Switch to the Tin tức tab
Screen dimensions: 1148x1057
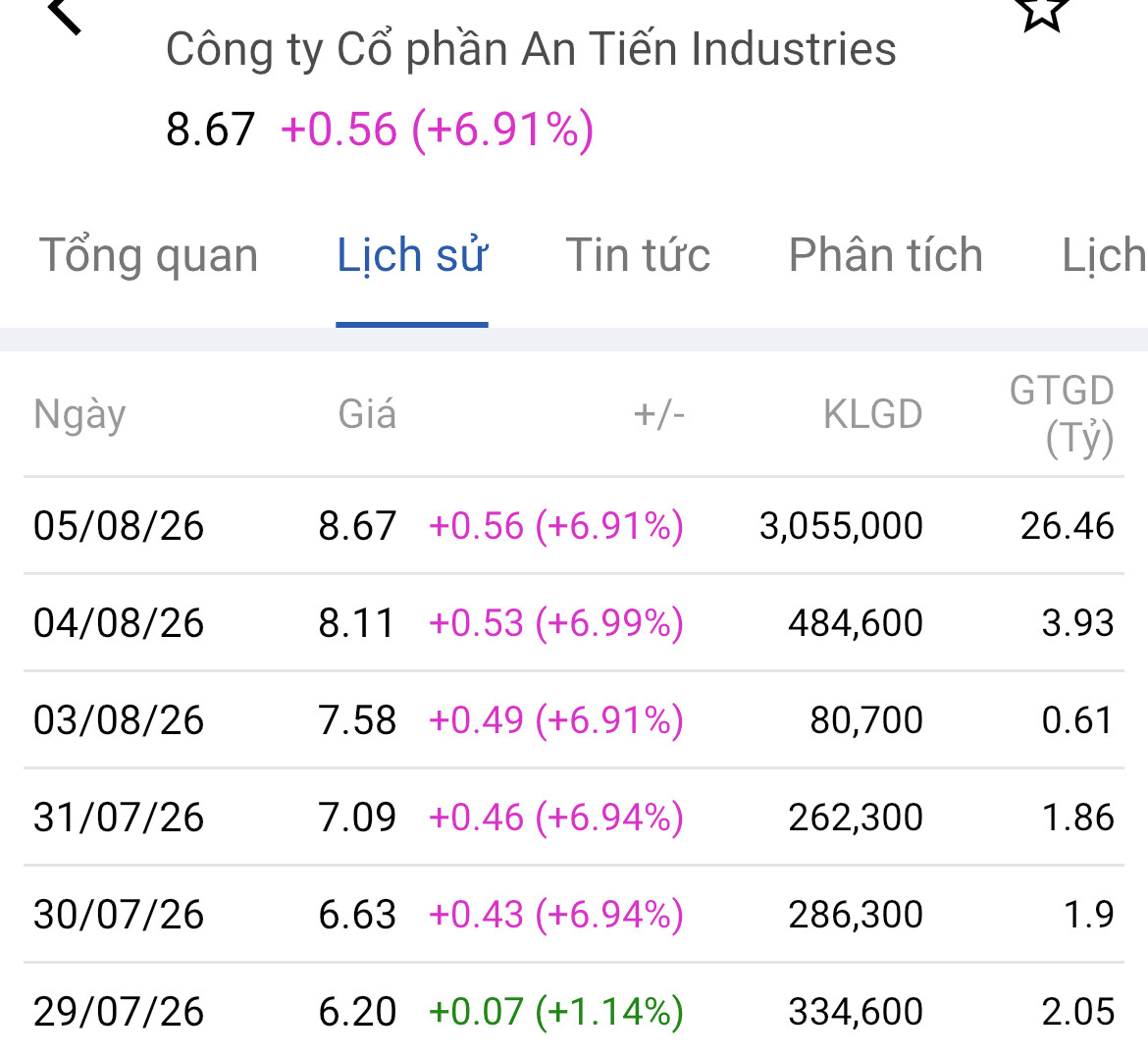click(x=638, y=255)
